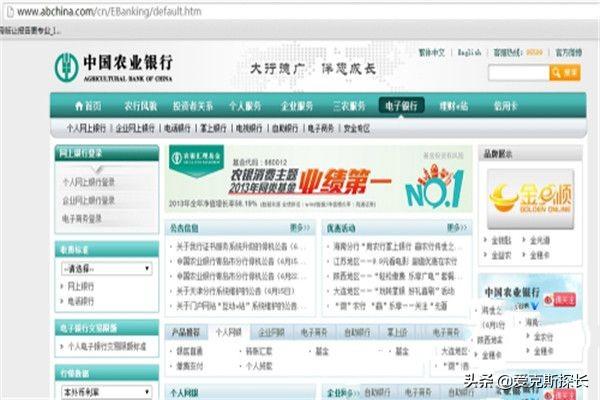Click 更多 in the 优惠活动 panel

click(457, 228)
